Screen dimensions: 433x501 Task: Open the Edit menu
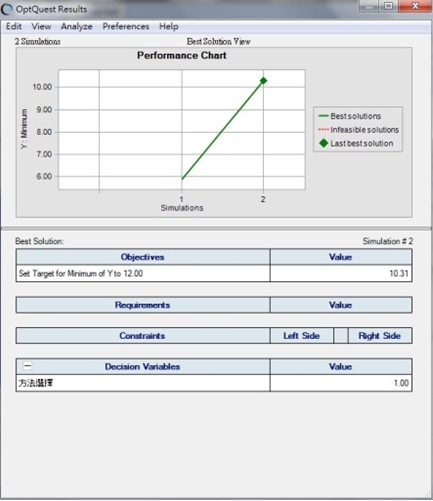[14, 26]
